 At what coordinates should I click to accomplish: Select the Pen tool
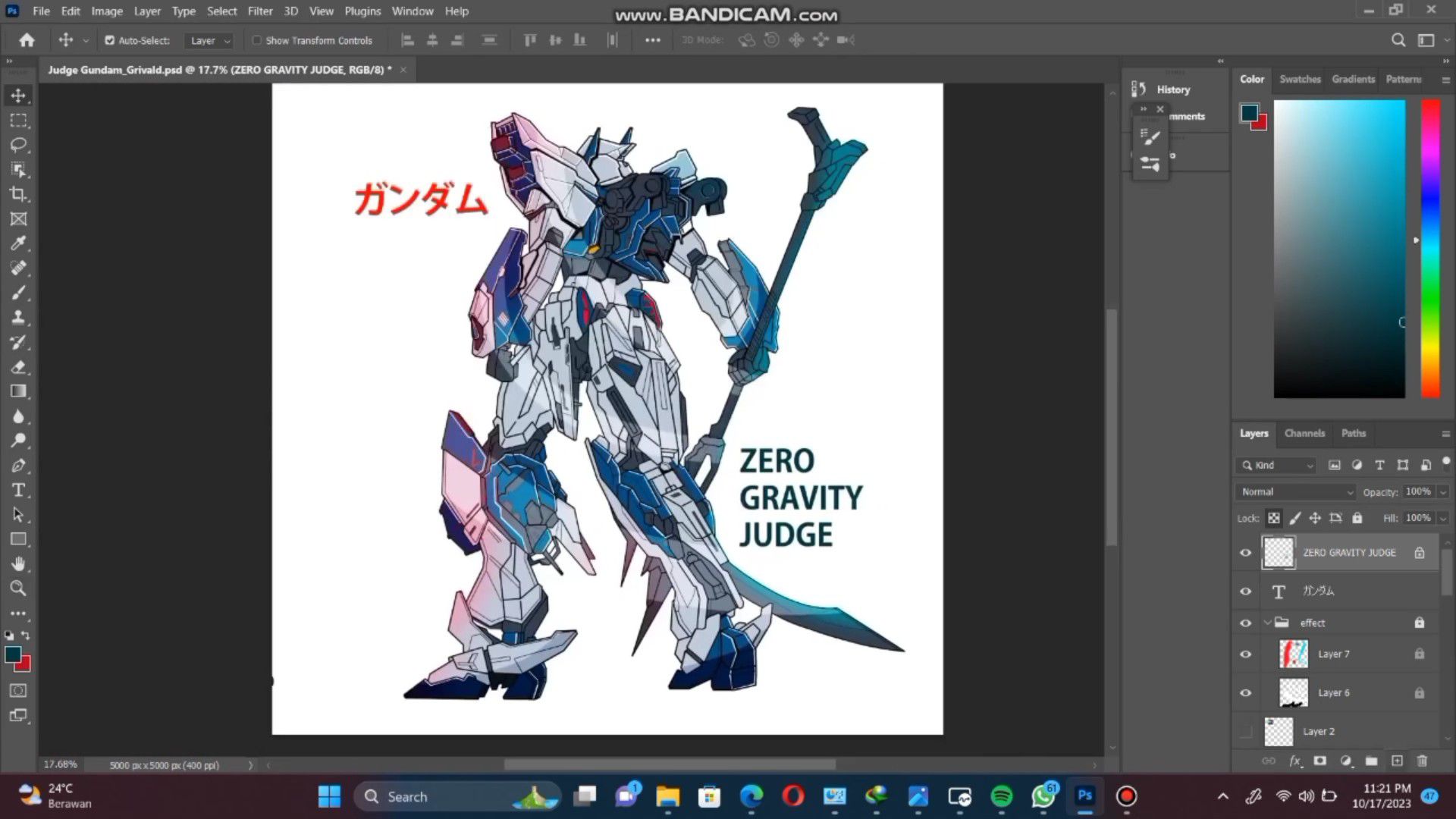18,466
